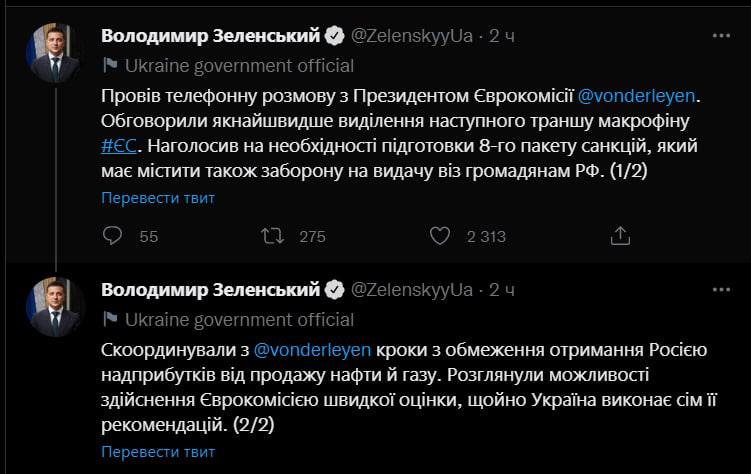
Task: Click Zelensky's avatar on the second tweet
Action: 52,307
